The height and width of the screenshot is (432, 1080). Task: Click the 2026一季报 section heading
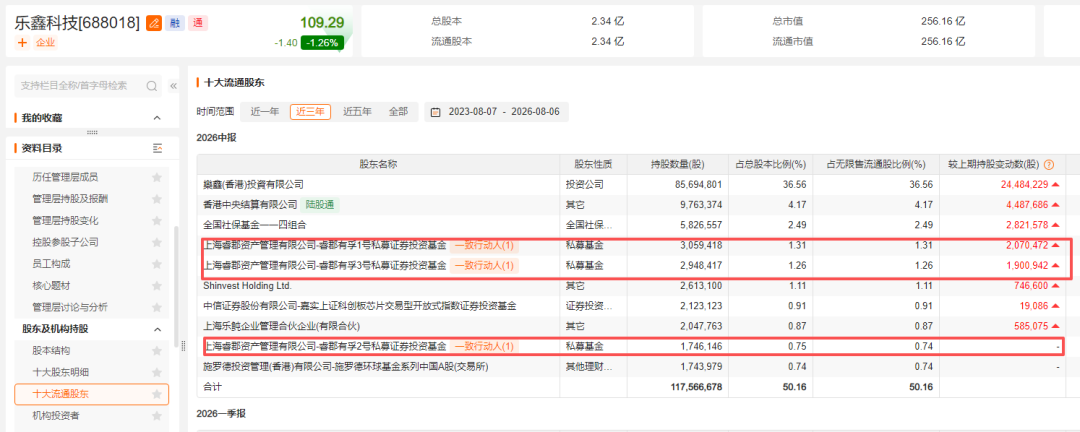tap(221, 413)
